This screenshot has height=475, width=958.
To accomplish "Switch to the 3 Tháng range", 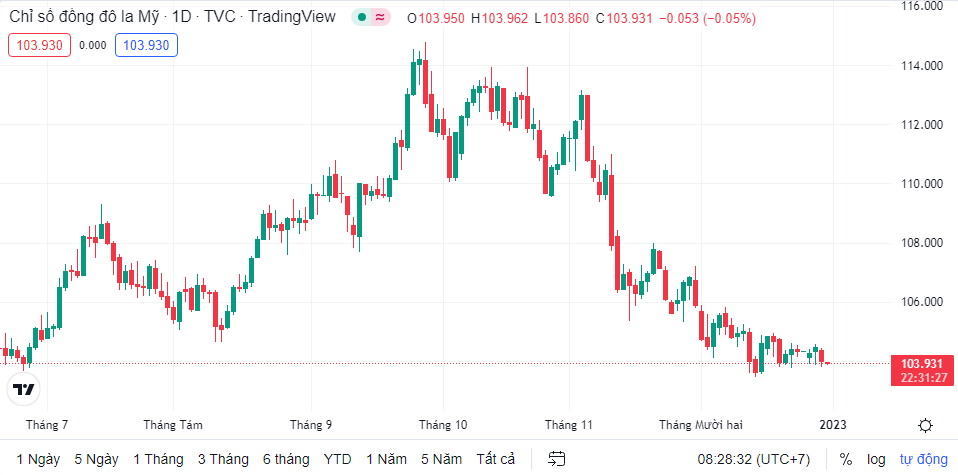I will tap(223, 459).
